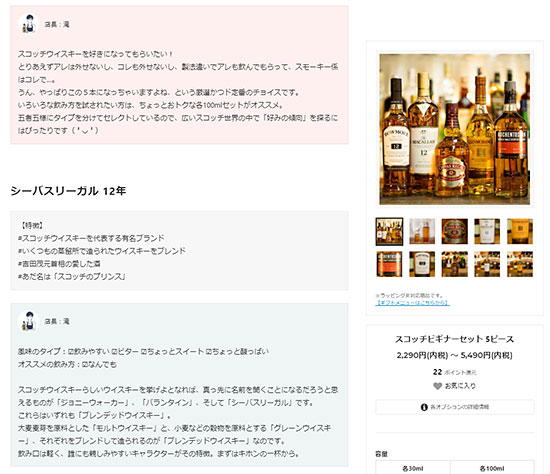Click hashtag line あだ名は「スコッチのプリンス」
The image size is (550, 474).
coord(72,276)
